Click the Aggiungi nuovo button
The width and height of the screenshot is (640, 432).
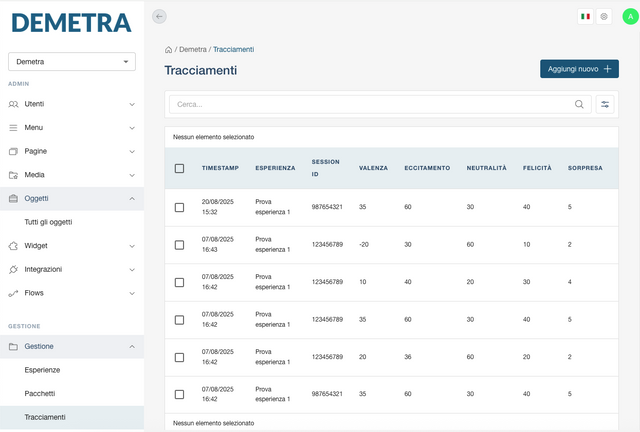(579, 69)
